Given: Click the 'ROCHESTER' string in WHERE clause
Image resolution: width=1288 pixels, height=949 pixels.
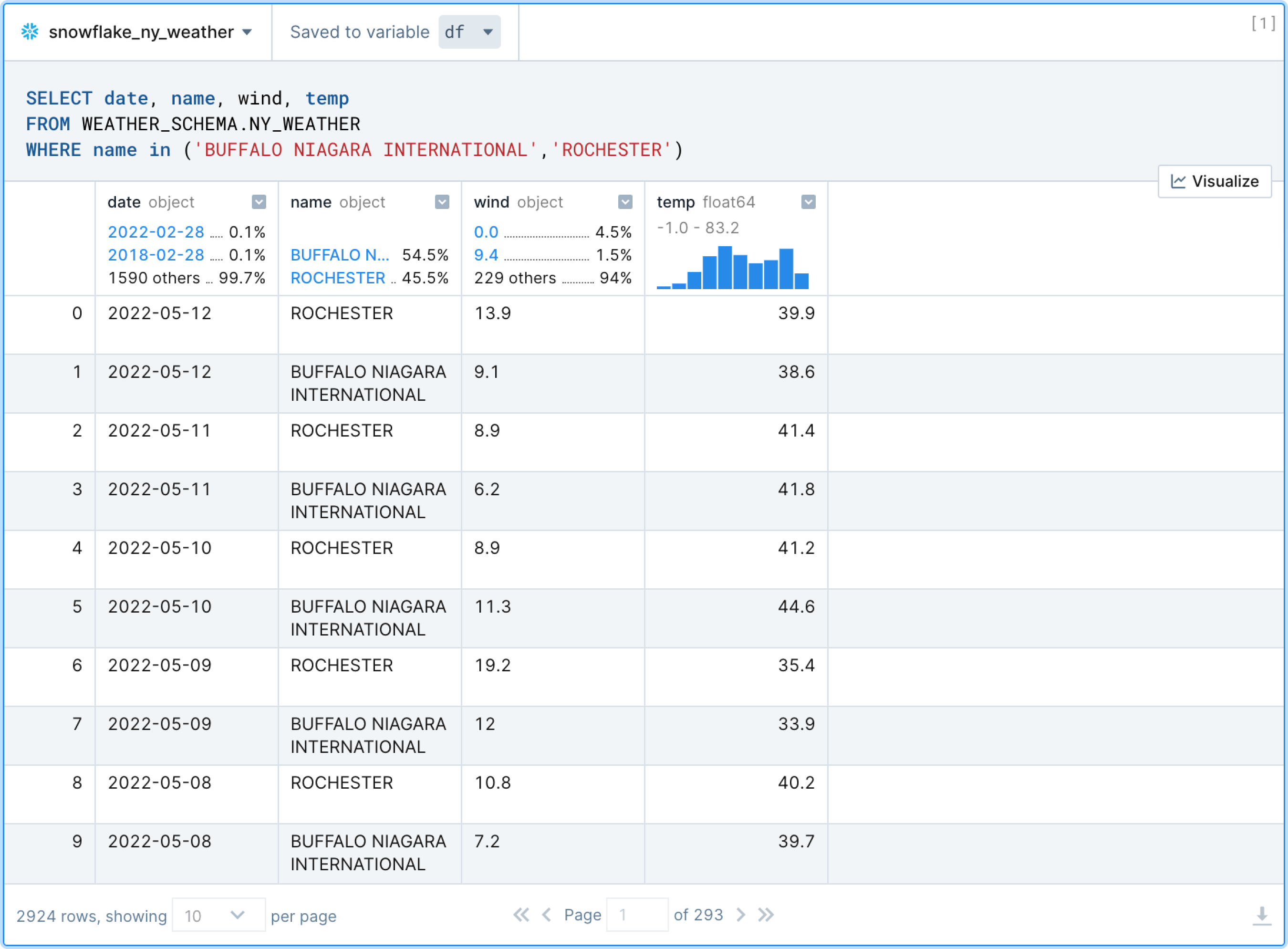Looking at the screenshot, I should click(x=612, y=150).
